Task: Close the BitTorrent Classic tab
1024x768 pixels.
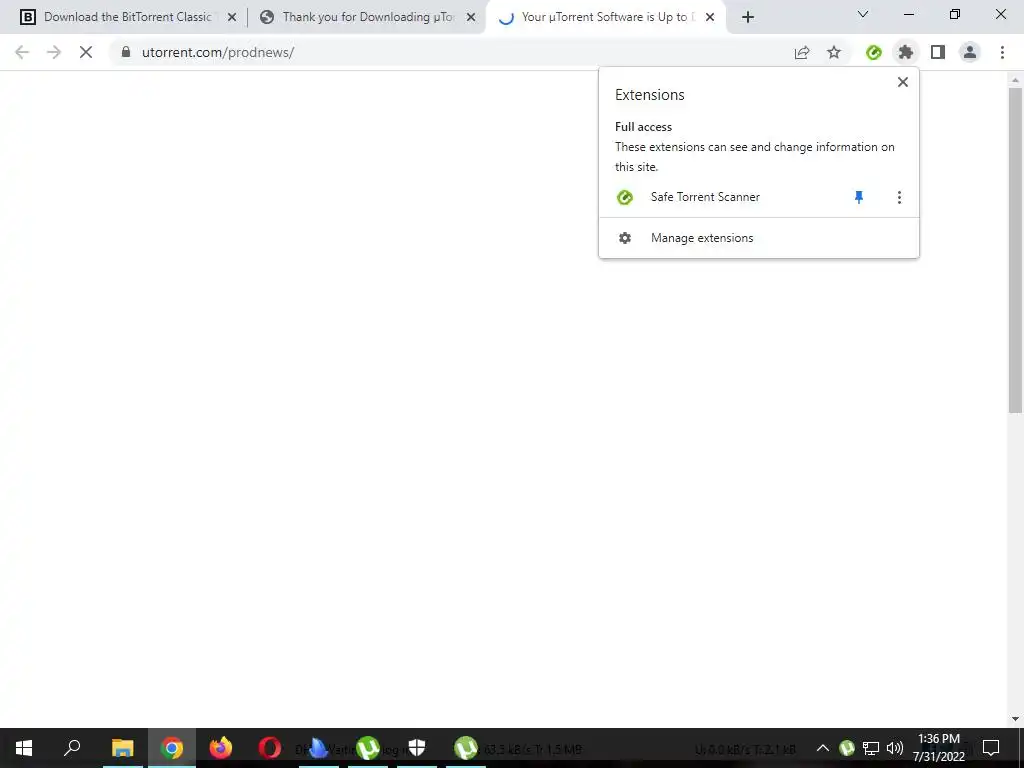Action: point(232,17)
